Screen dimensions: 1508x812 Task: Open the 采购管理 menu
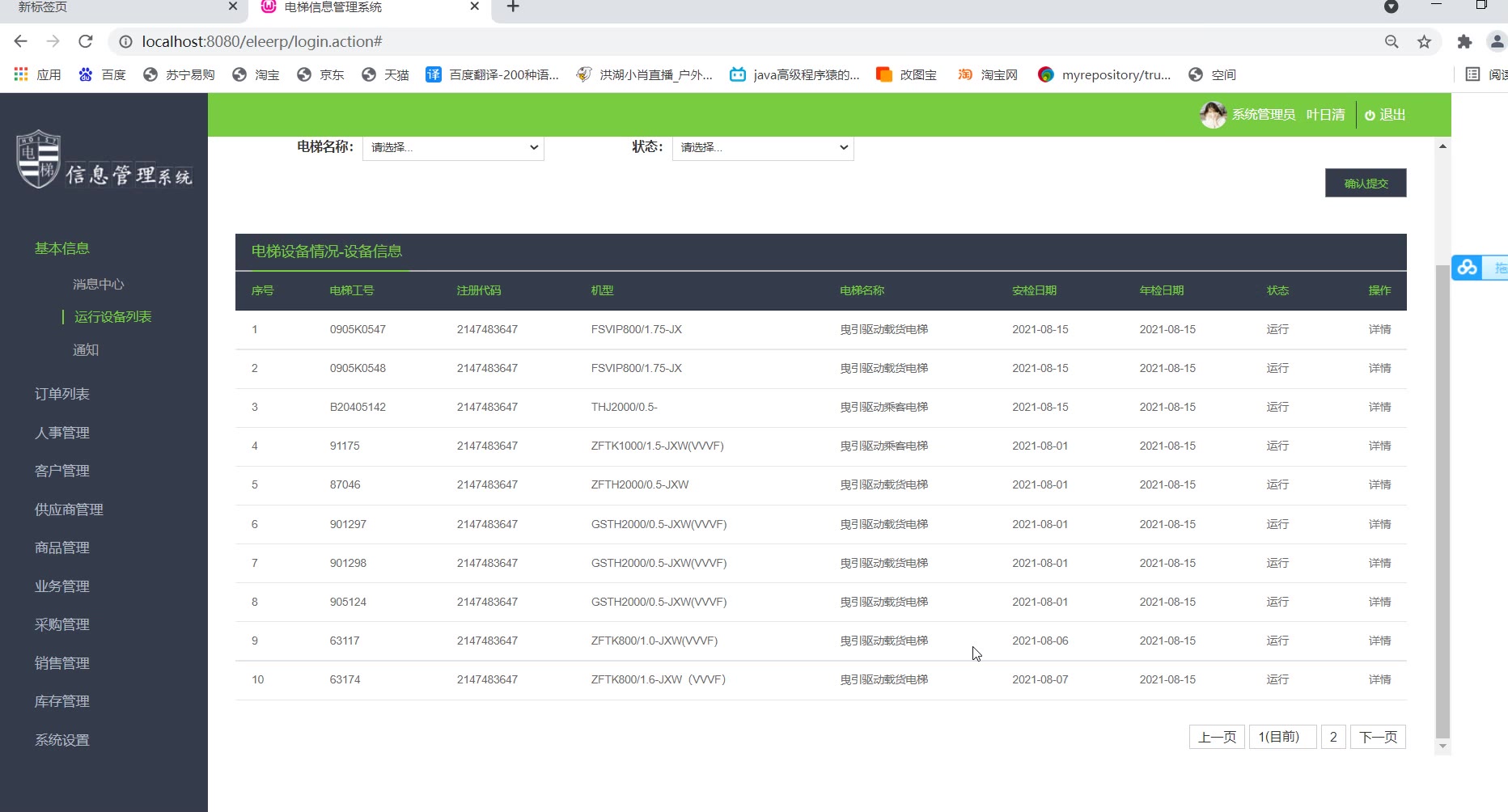tap(62, 624)
